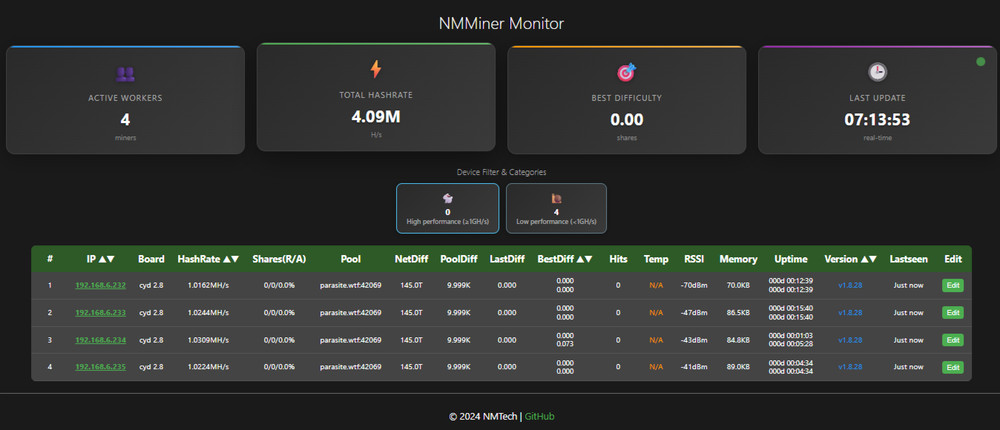Viewport: 1000px width, 430px height.
Task: Click RSSI value -43dBm
Action: [695, 340]
